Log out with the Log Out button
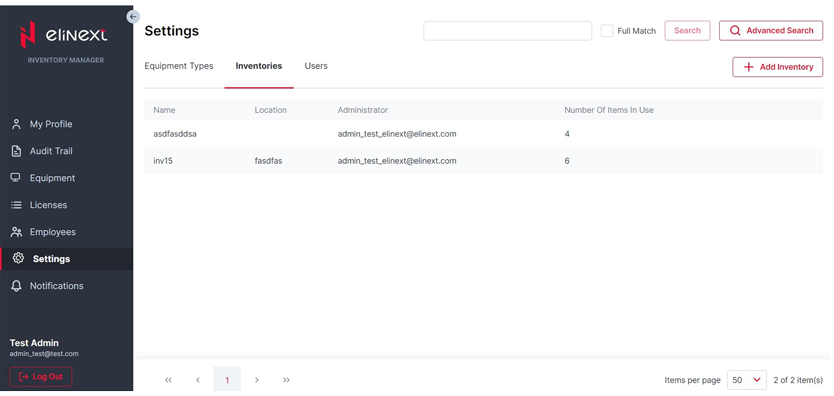 (41, 376)
